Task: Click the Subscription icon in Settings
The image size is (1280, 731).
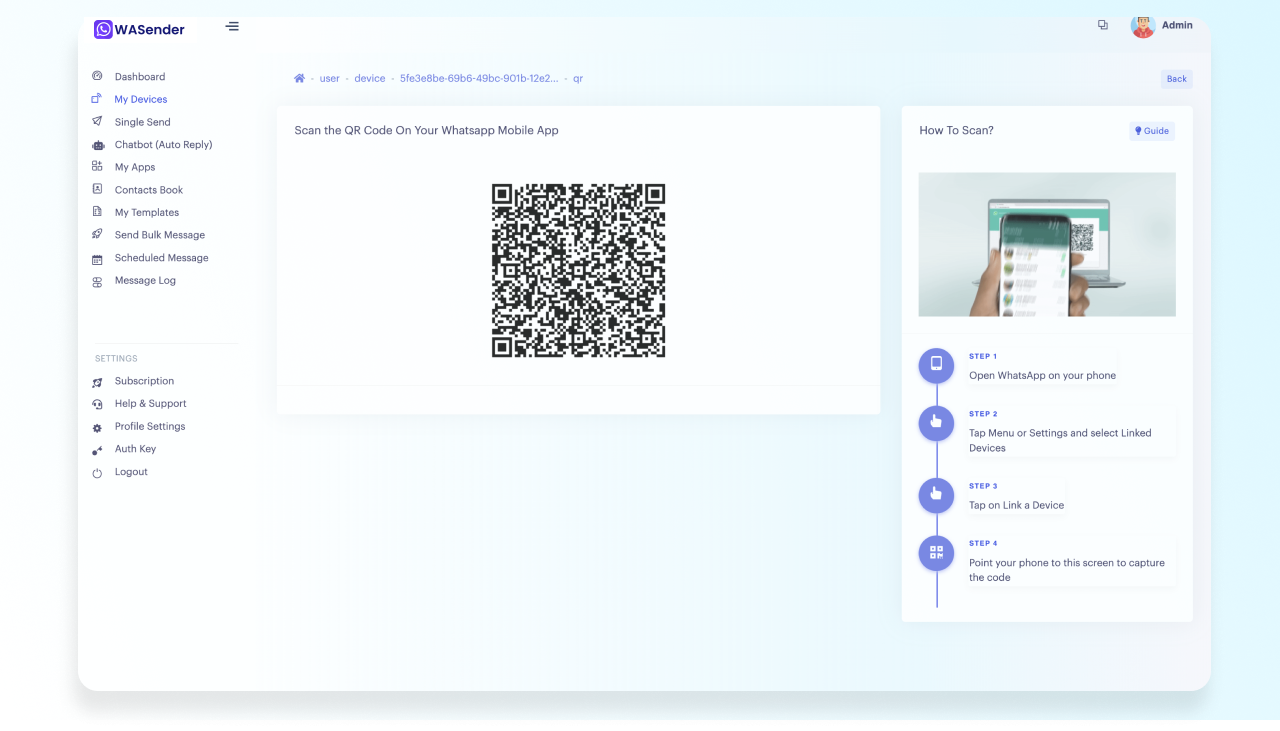Action: (x=97, y=382)
